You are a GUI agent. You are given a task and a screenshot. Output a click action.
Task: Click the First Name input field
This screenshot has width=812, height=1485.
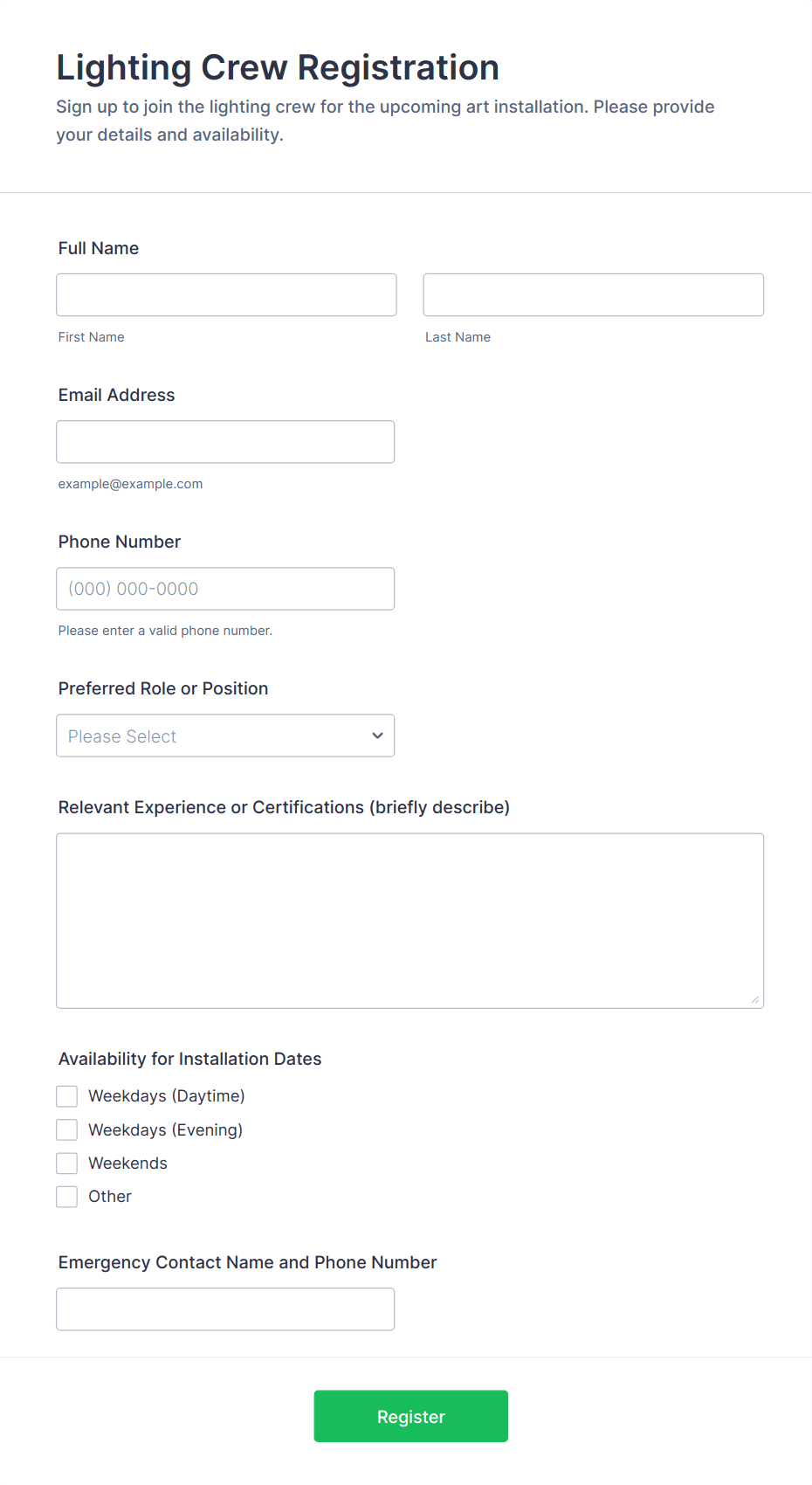(226, 295)
